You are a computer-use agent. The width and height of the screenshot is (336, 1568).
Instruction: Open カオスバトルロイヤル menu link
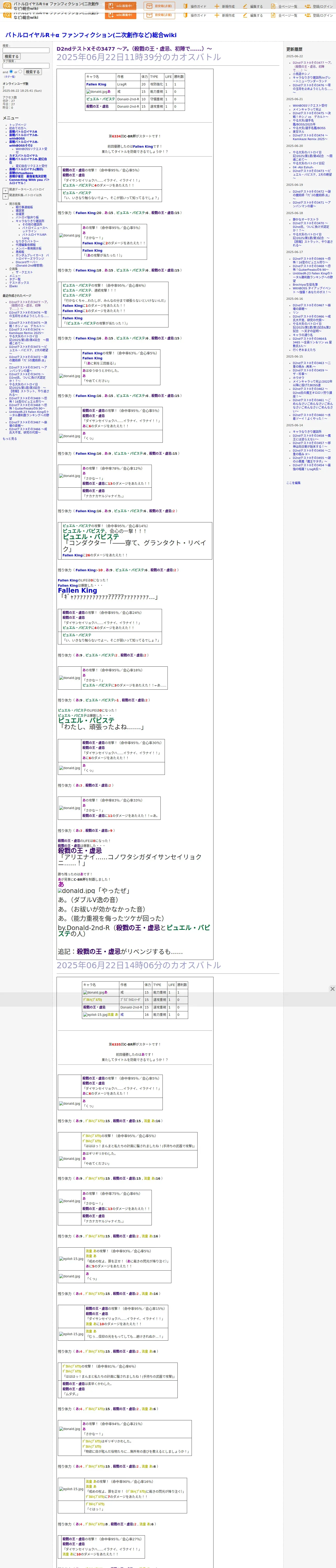click(23, 155)
